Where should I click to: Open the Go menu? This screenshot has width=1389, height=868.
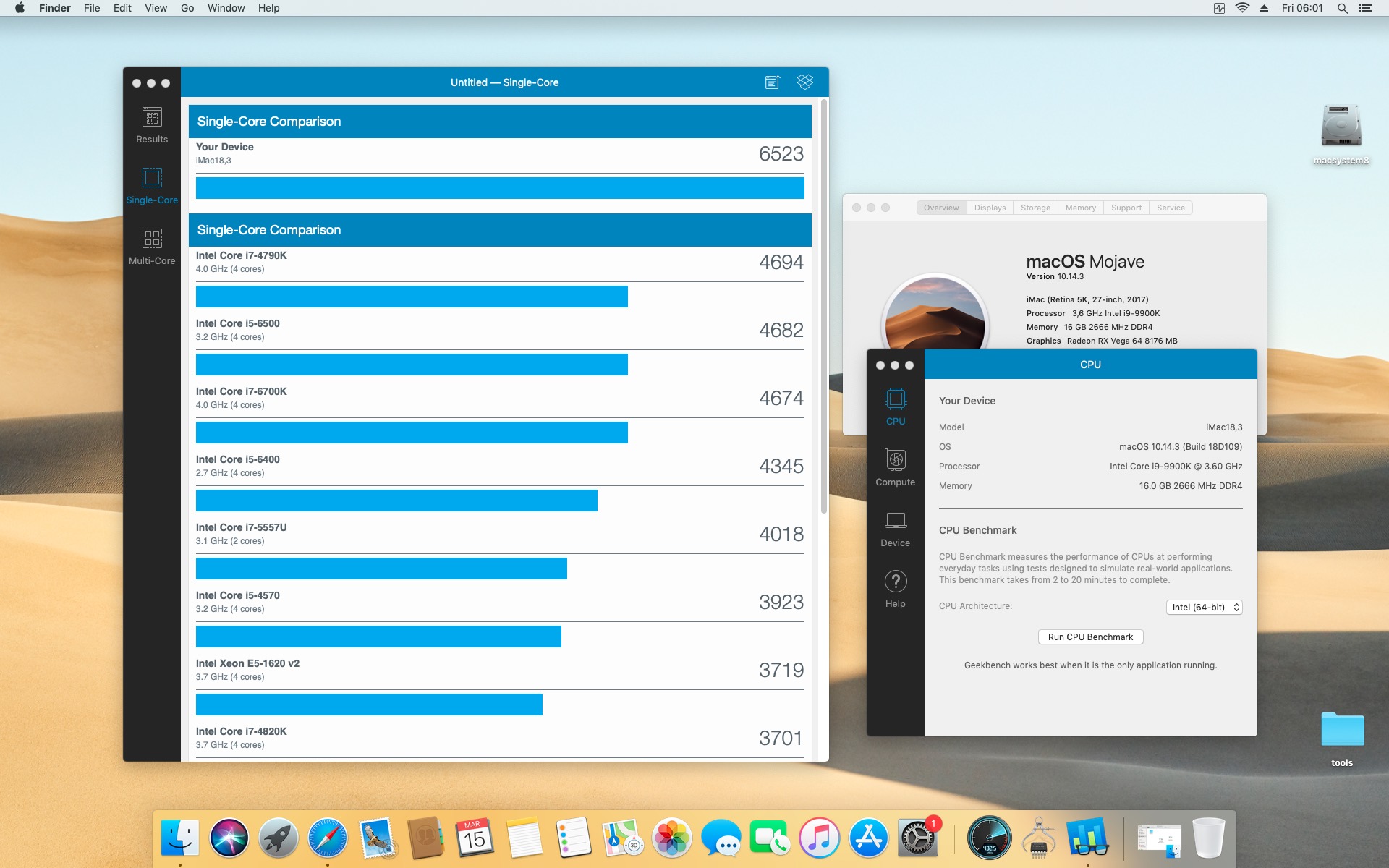point(187,8)
